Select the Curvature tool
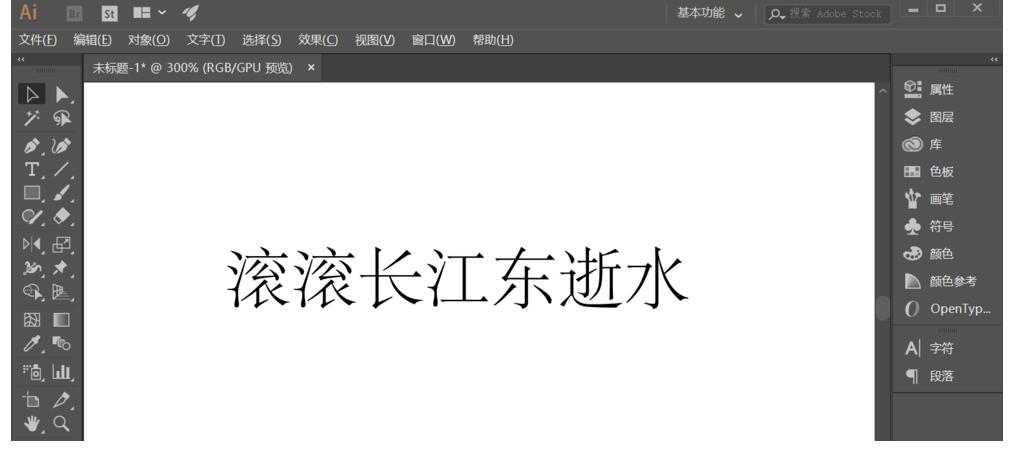Screen dimensions: 1036x449 [62, 145]
